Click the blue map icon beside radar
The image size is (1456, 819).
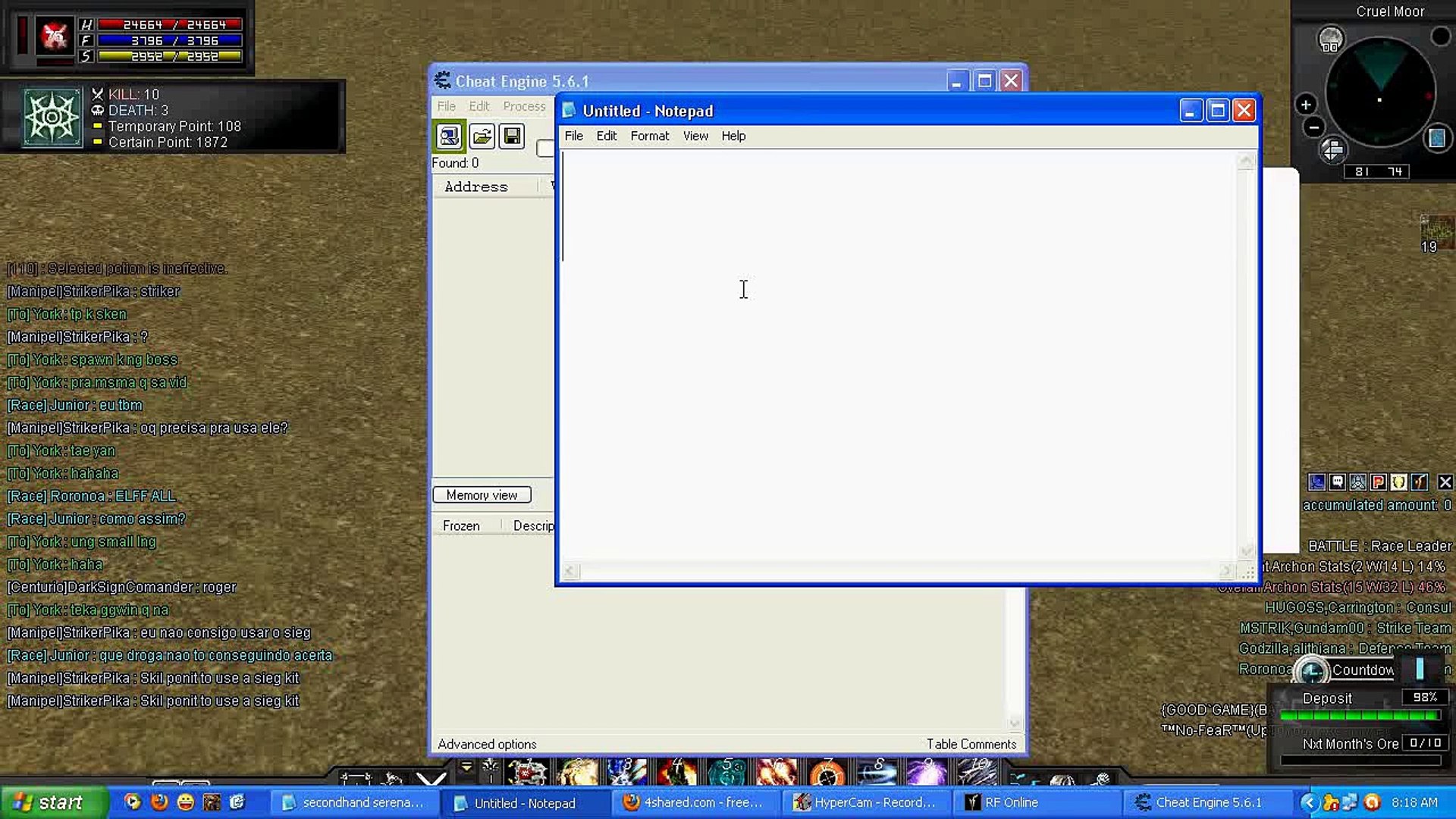[1437, 138]
